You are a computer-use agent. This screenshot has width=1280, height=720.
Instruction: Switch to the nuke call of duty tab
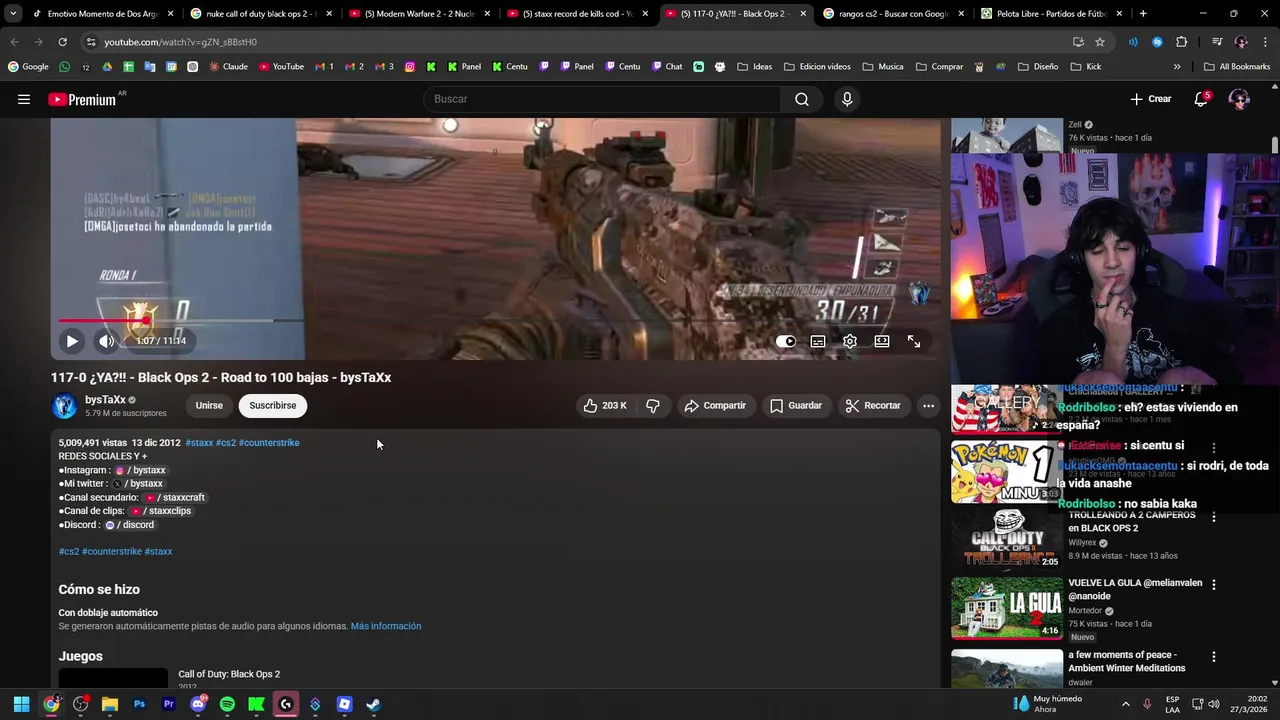click(x=260, y=14)
